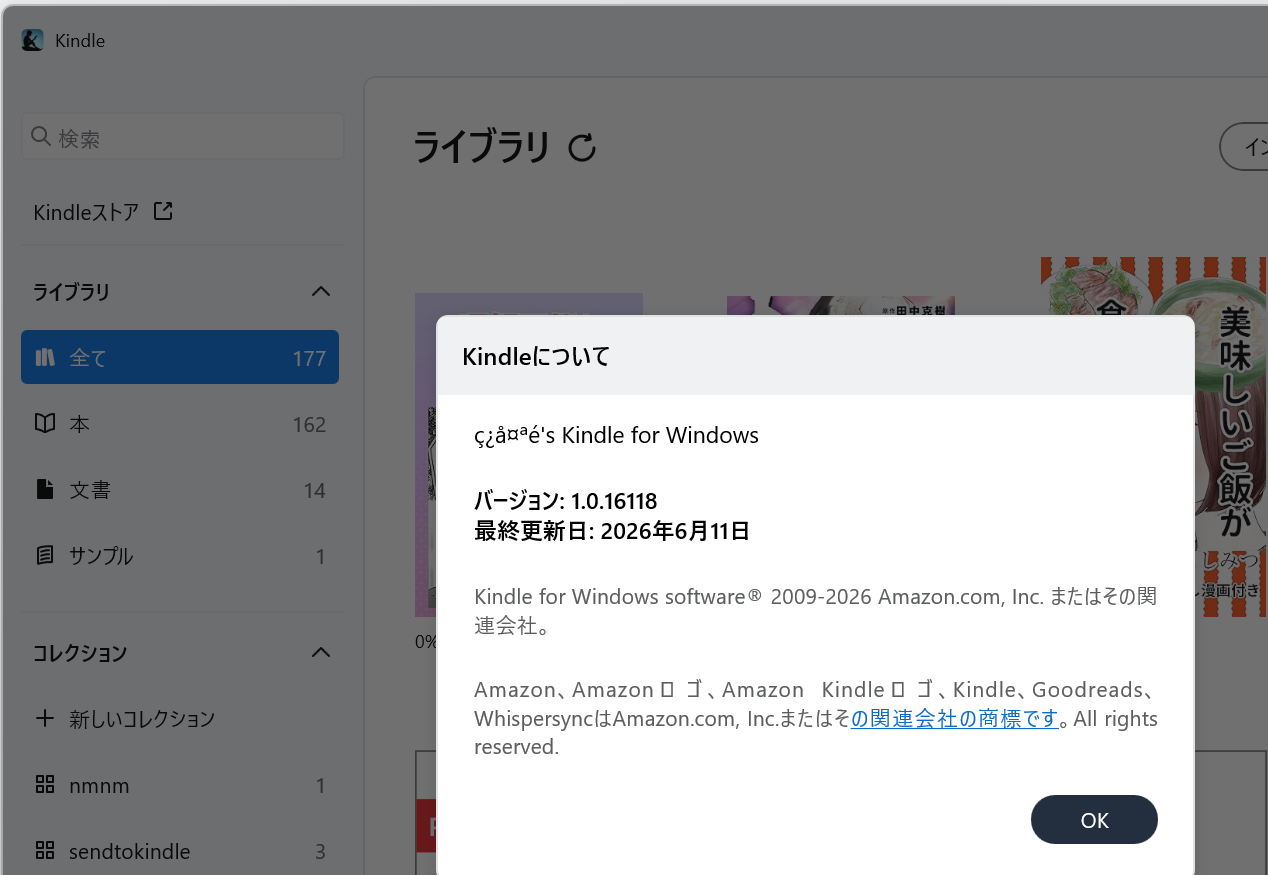The width and height of the screenshot is (1268, 875).
Task: Click the 14 count beside 文書
Action: 314,491
